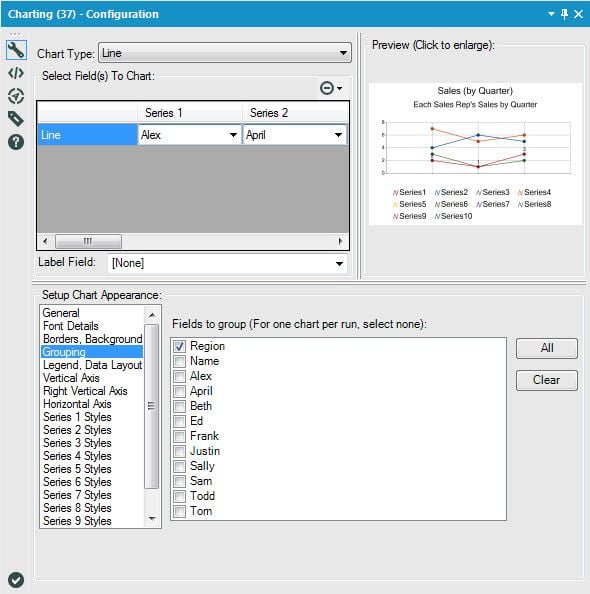The width and height of the screenshot is (590, 594).
Task: Open the Label Field dropdown
Action: click(227, 263)
